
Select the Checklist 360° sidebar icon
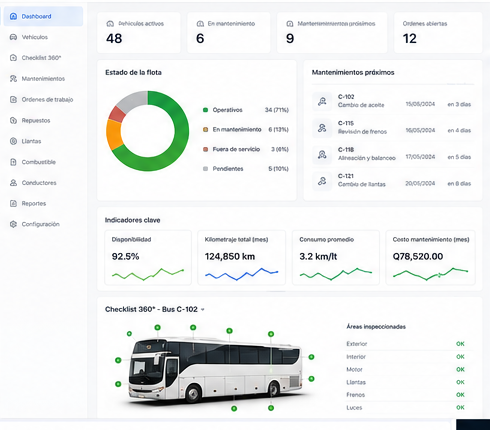pos(13,58)
